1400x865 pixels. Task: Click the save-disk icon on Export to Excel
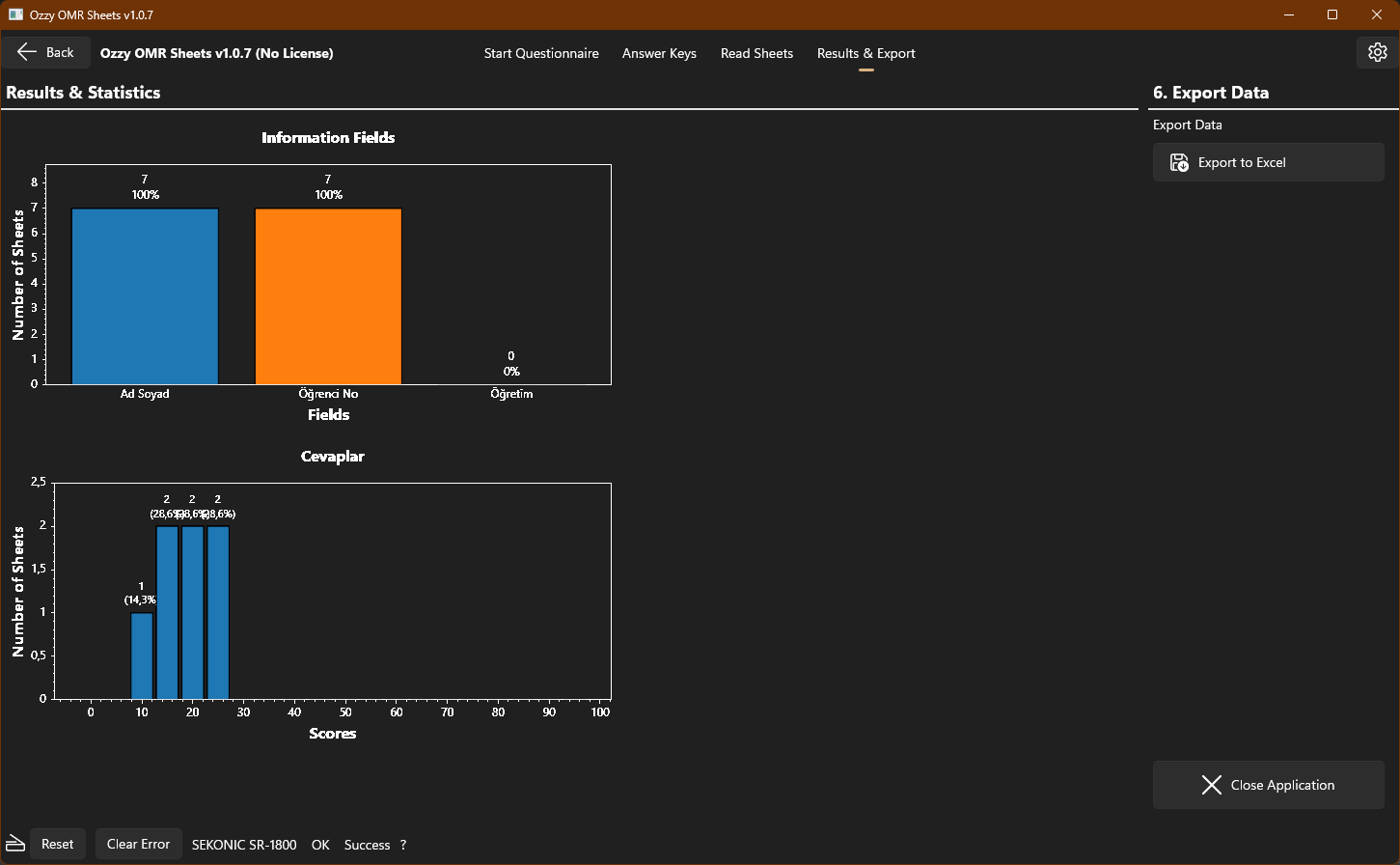point(1179,162)
